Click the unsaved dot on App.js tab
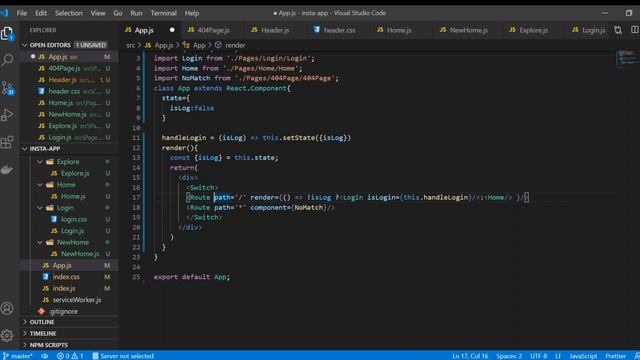This screenshot has height=360, width=640. click(172, 30)
